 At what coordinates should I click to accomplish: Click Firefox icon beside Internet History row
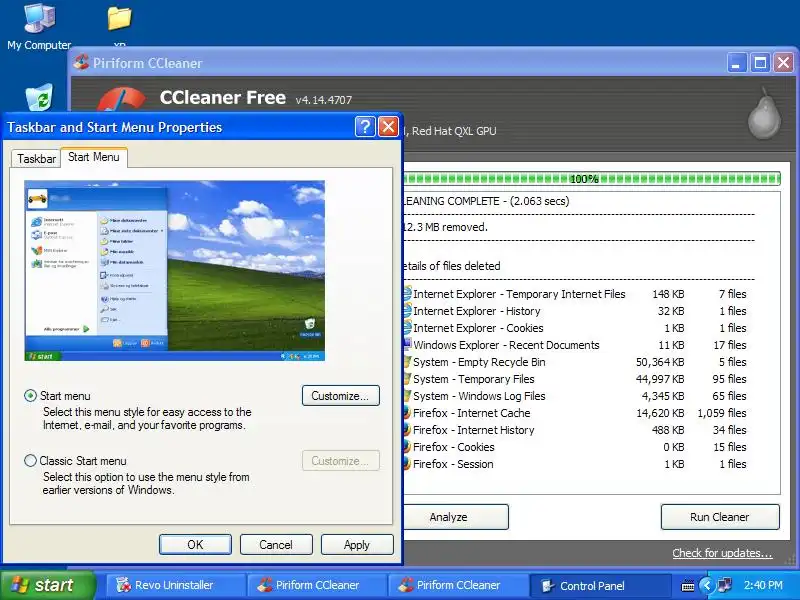point(407,430)
